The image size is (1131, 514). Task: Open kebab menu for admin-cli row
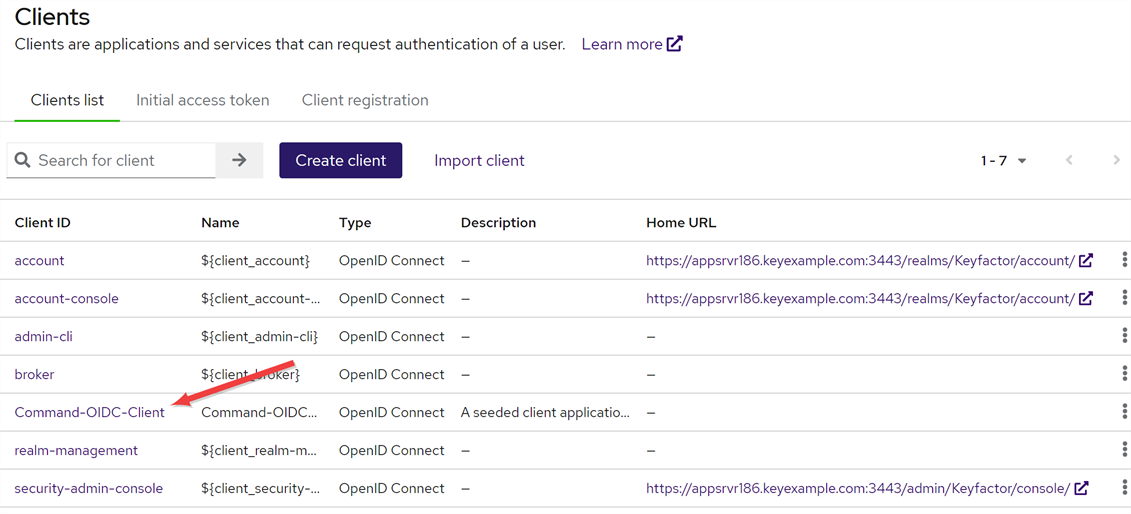point(1124,336)
